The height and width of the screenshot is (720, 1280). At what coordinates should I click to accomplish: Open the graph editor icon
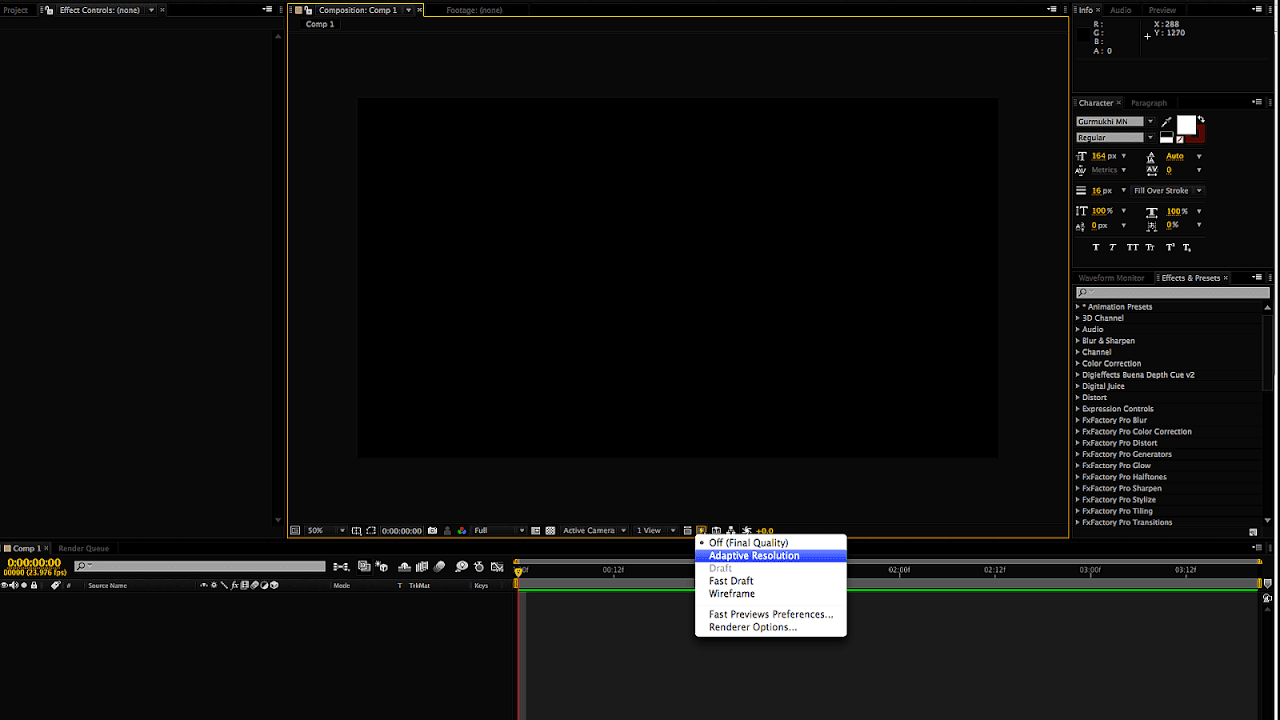point(496,567)
